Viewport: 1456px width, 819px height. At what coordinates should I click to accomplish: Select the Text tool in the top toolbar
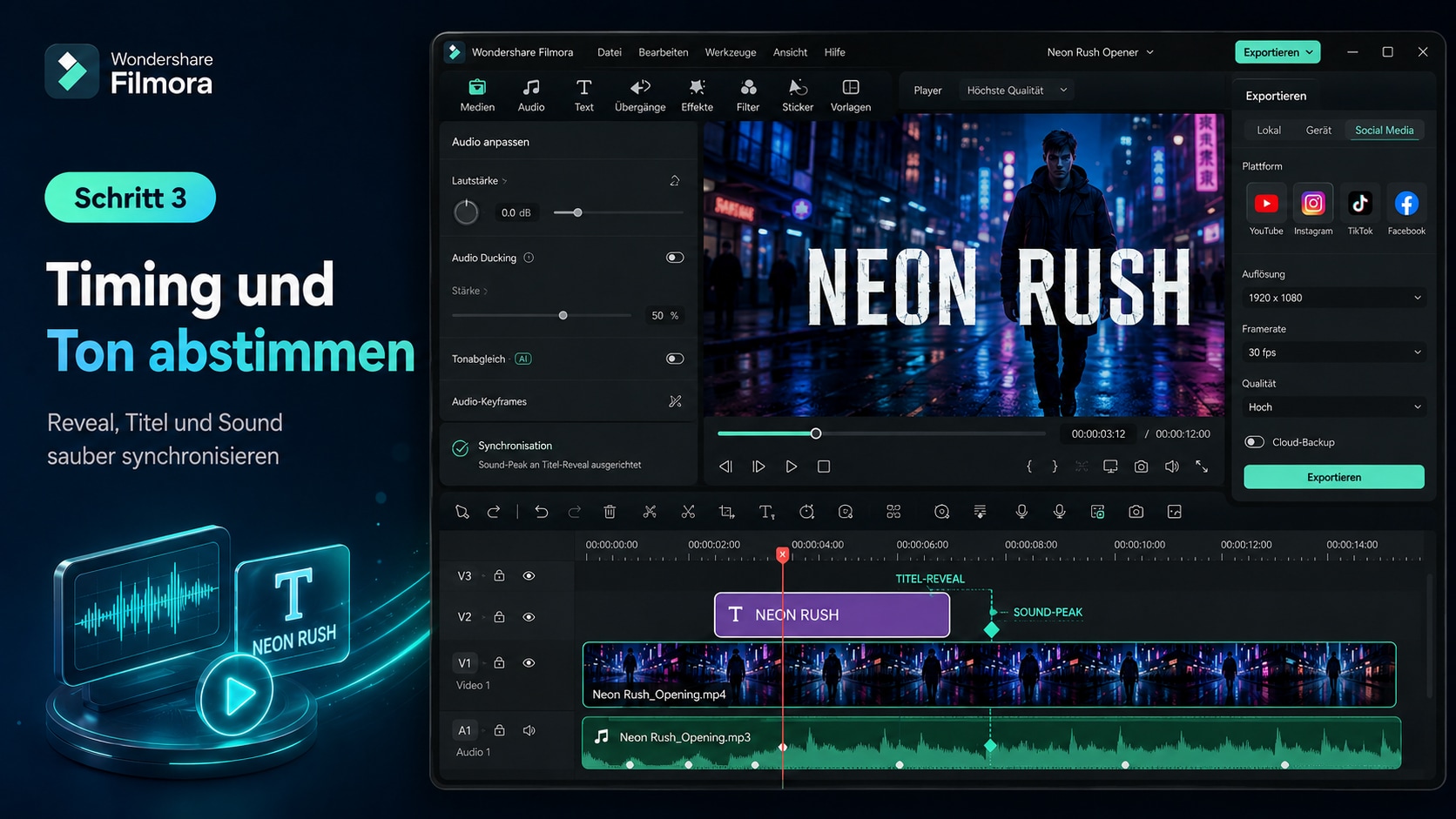pos(583,96)
